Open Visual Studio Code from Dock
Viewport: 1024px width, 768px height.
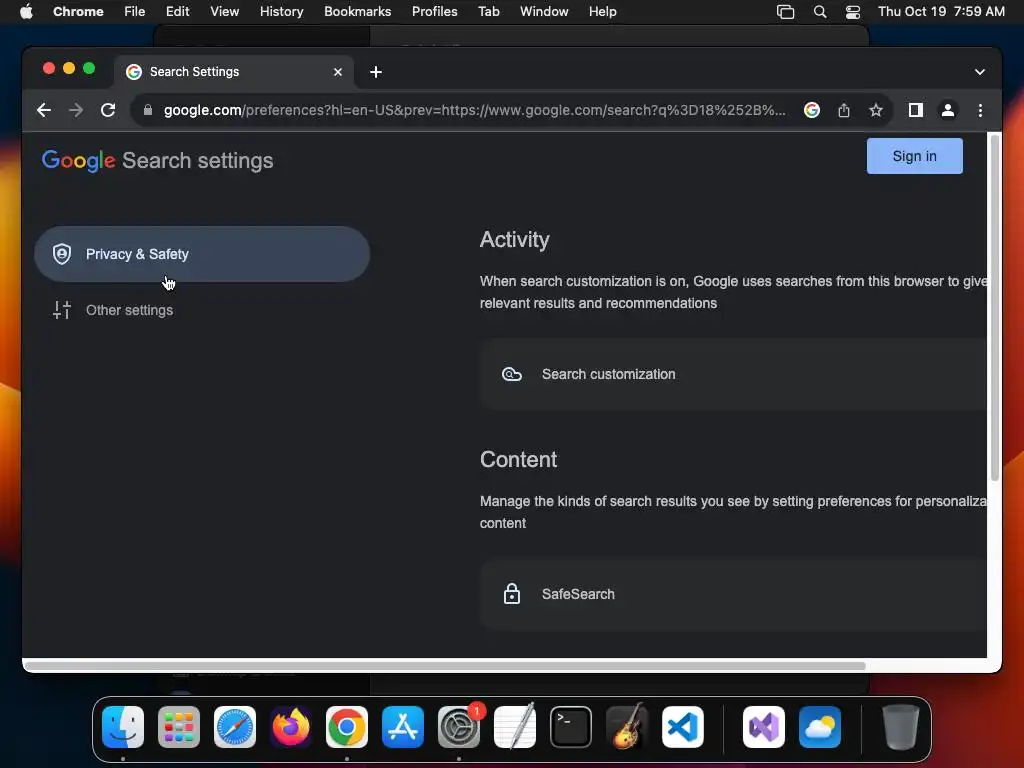[x=682, y=727]
